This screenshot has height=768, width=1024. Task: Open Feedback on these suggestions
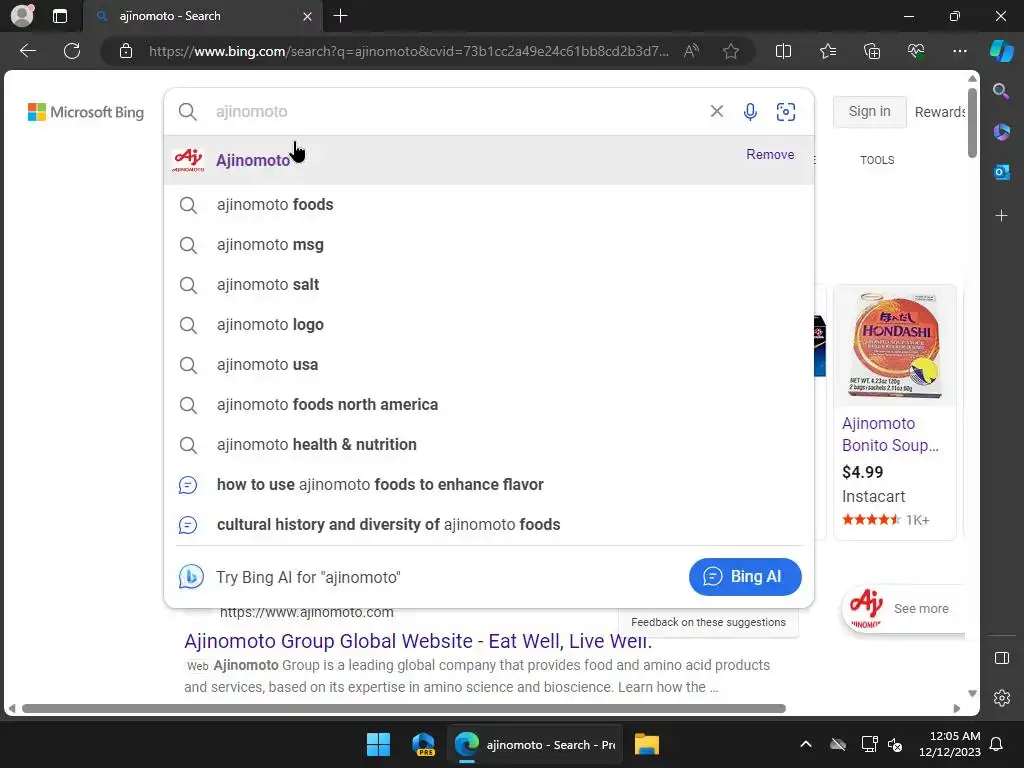click(x=708, y=622)
